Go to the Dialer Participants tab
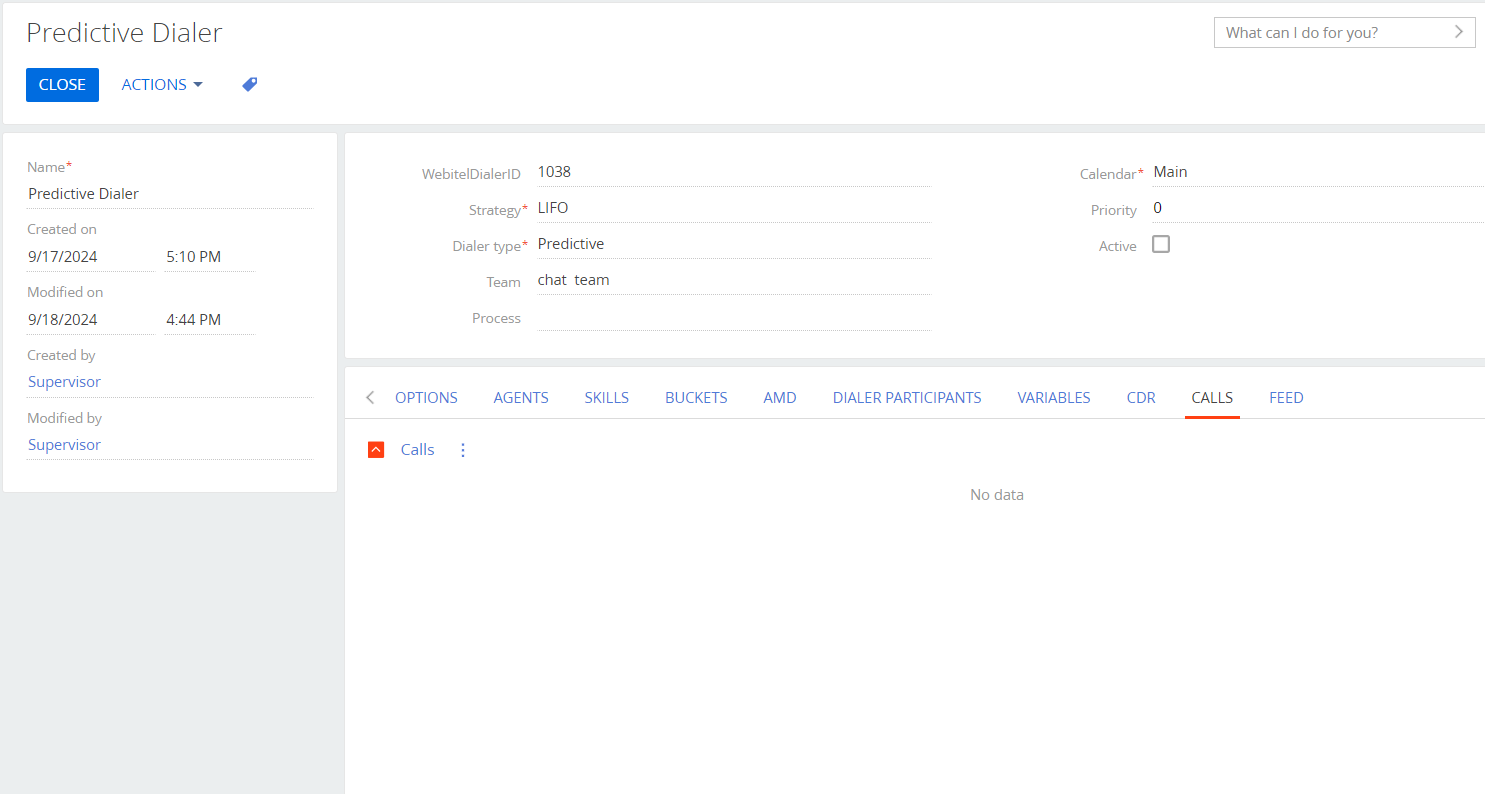This screenshot has width=1485, height=794. pyautogui.click(x=907, y=398)
